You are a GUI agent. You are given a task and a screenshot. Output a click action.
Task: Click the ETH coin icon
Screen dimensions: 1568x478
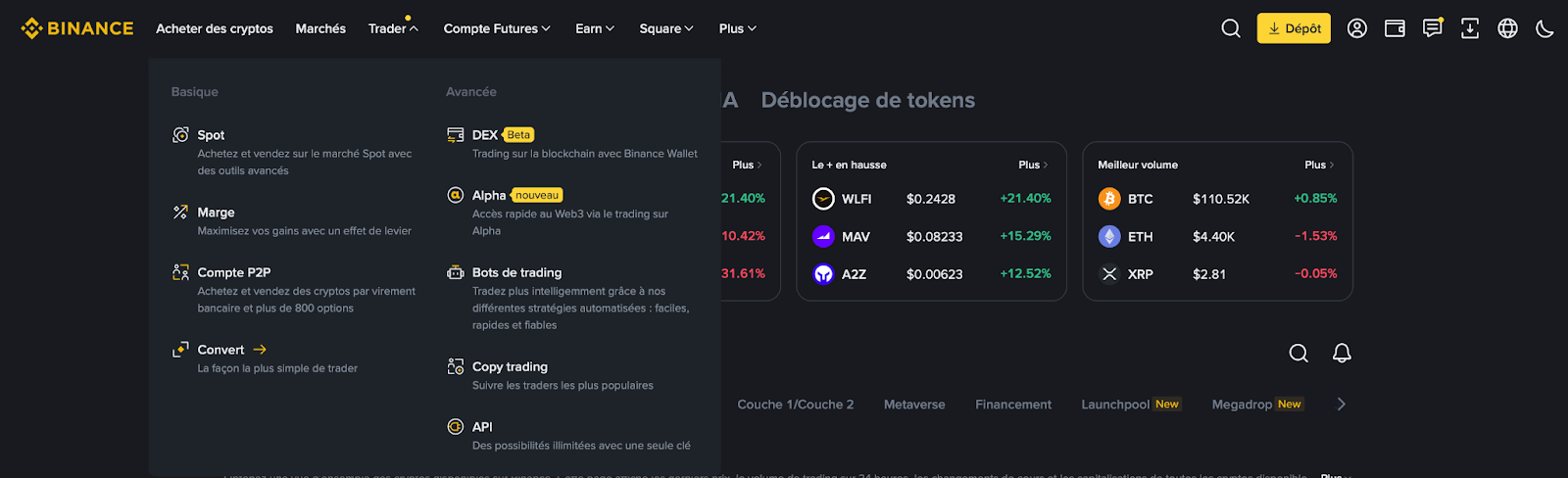point(1109,236)
